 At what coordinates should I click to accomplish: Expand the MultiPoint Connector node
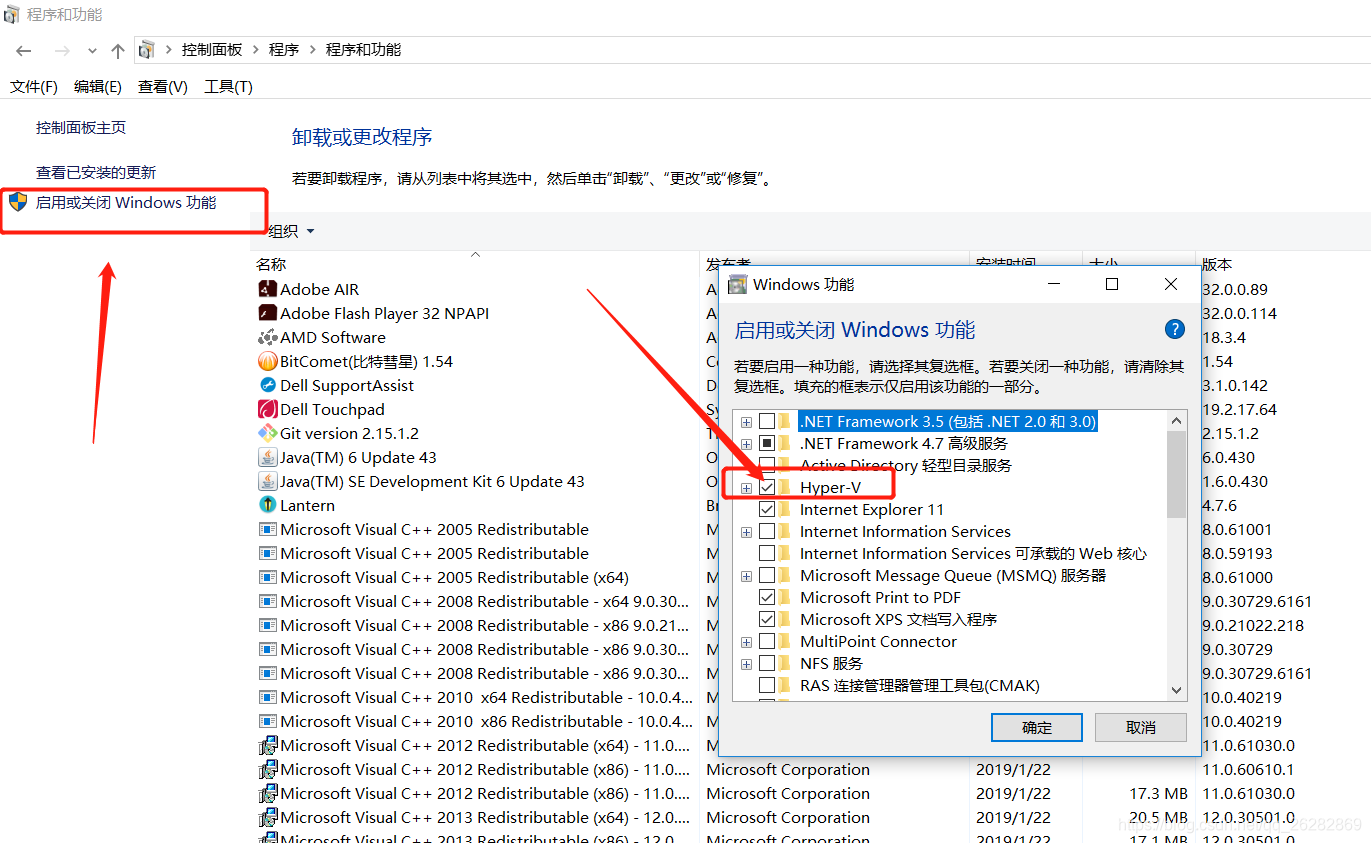point(746,641)
